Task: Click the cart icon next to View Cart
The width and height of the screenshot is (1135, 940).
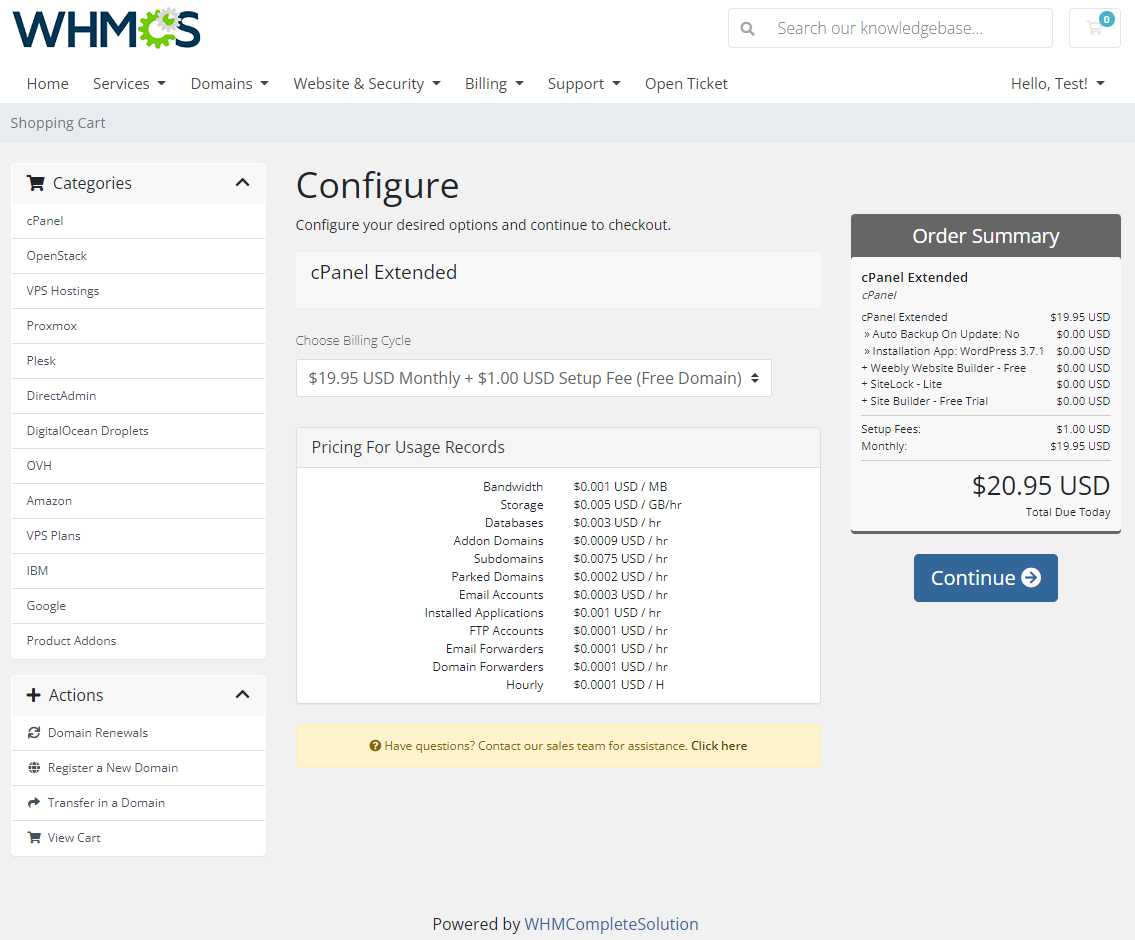Action: (x=34, y=837)
